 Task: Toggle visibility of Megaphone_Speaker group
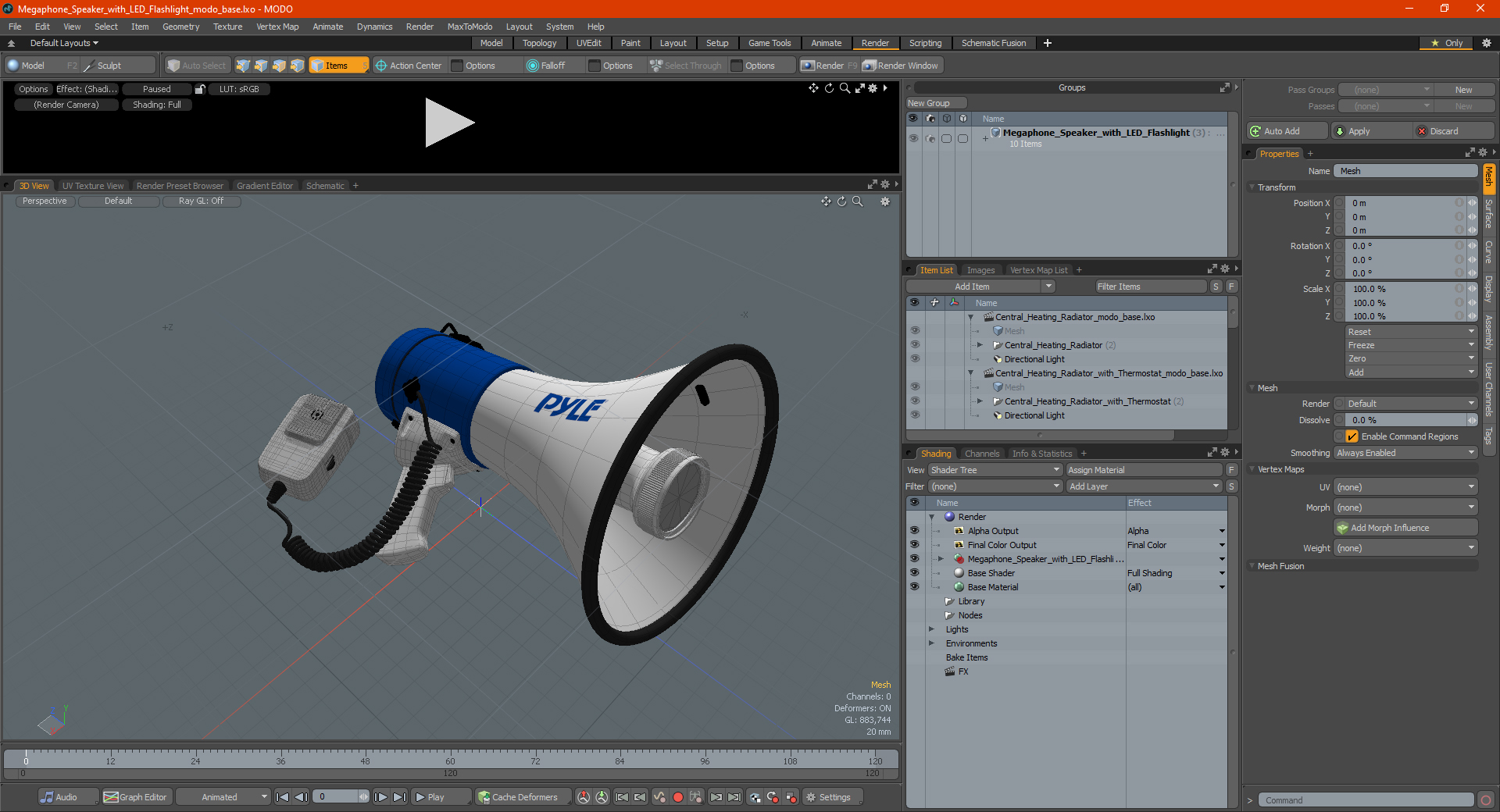click(913, 138)
